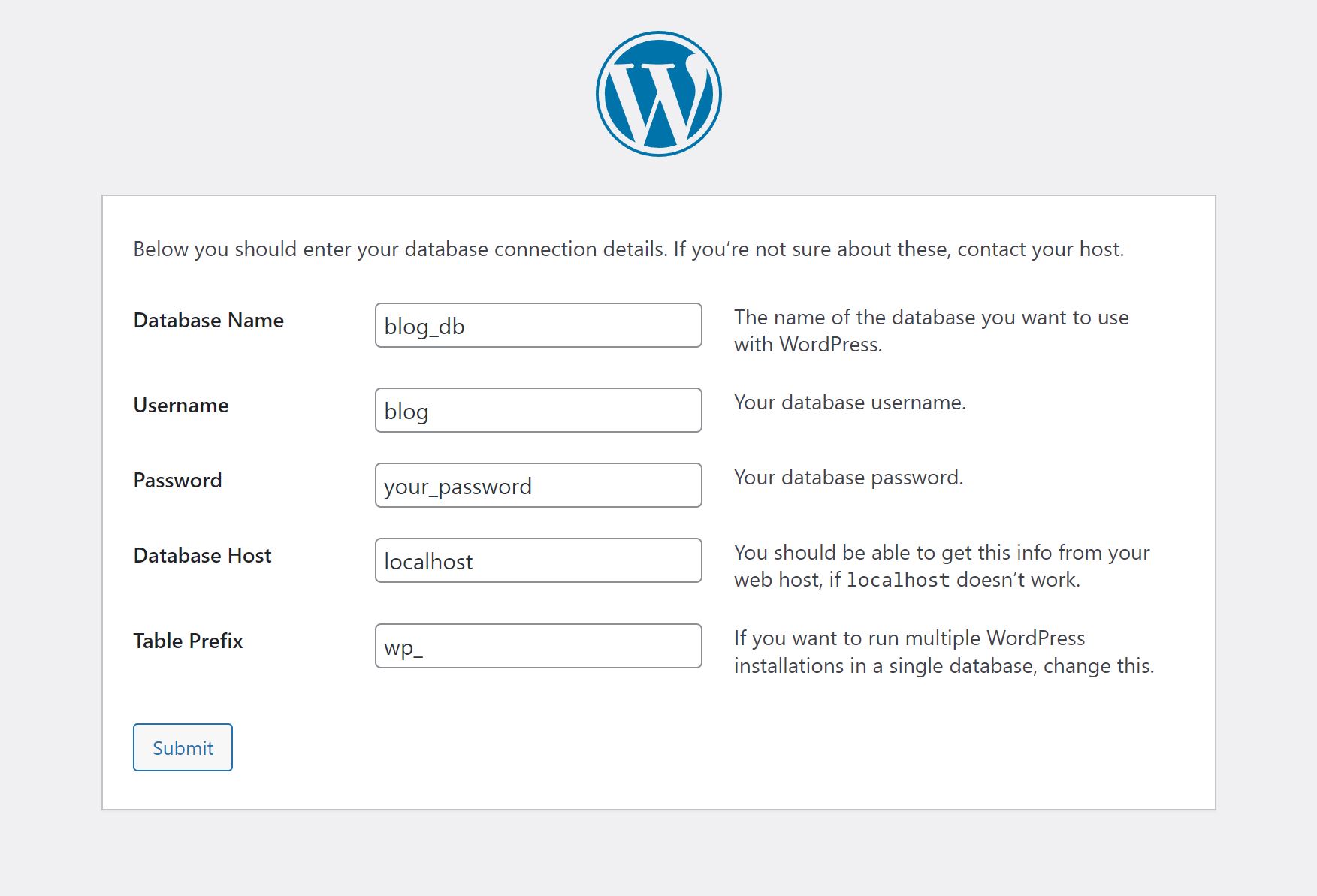
Task: Click the Username label
Action: (181, 406)
